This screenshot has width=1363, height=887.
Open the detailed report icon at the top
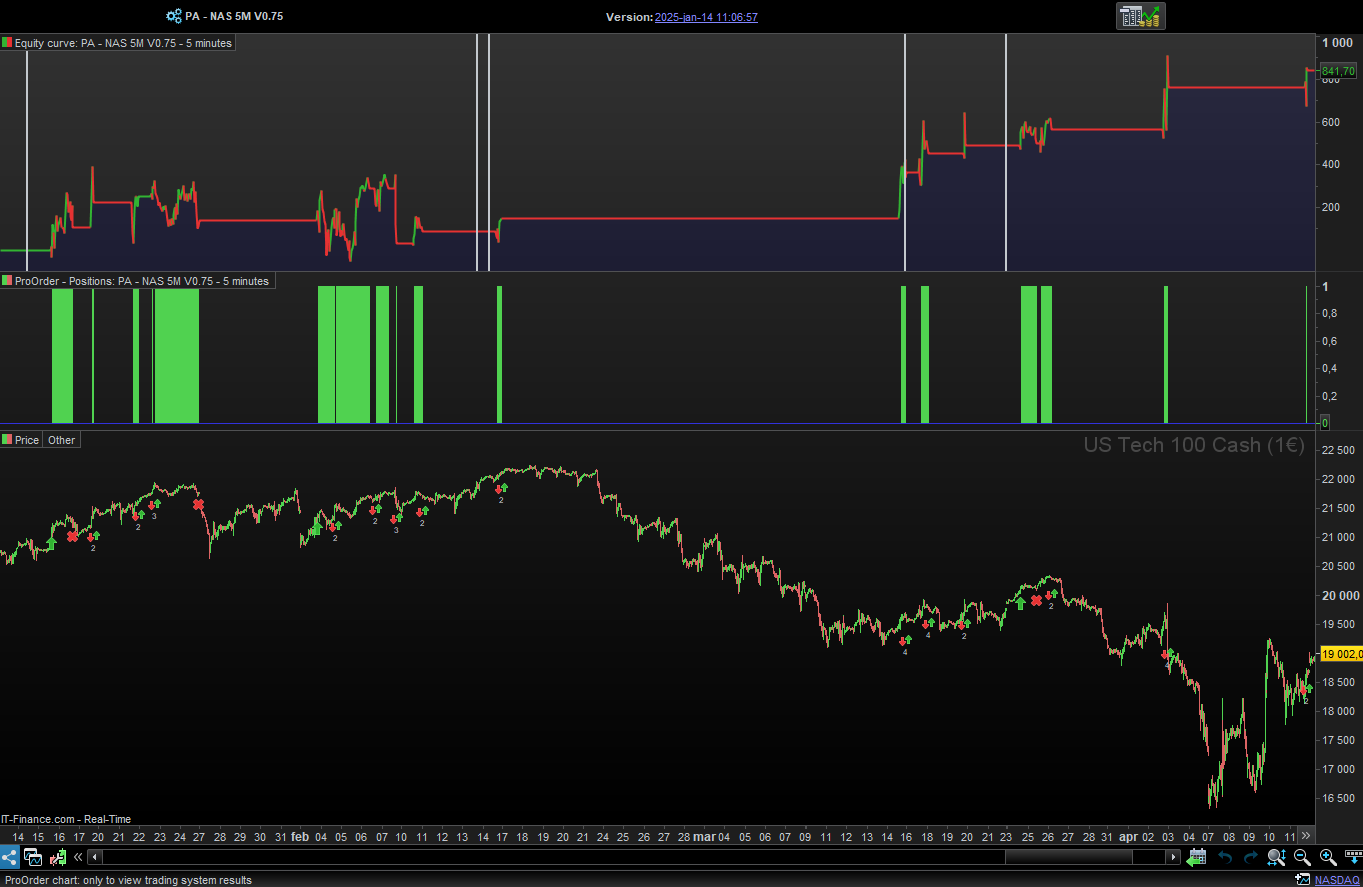[1141, 16]
